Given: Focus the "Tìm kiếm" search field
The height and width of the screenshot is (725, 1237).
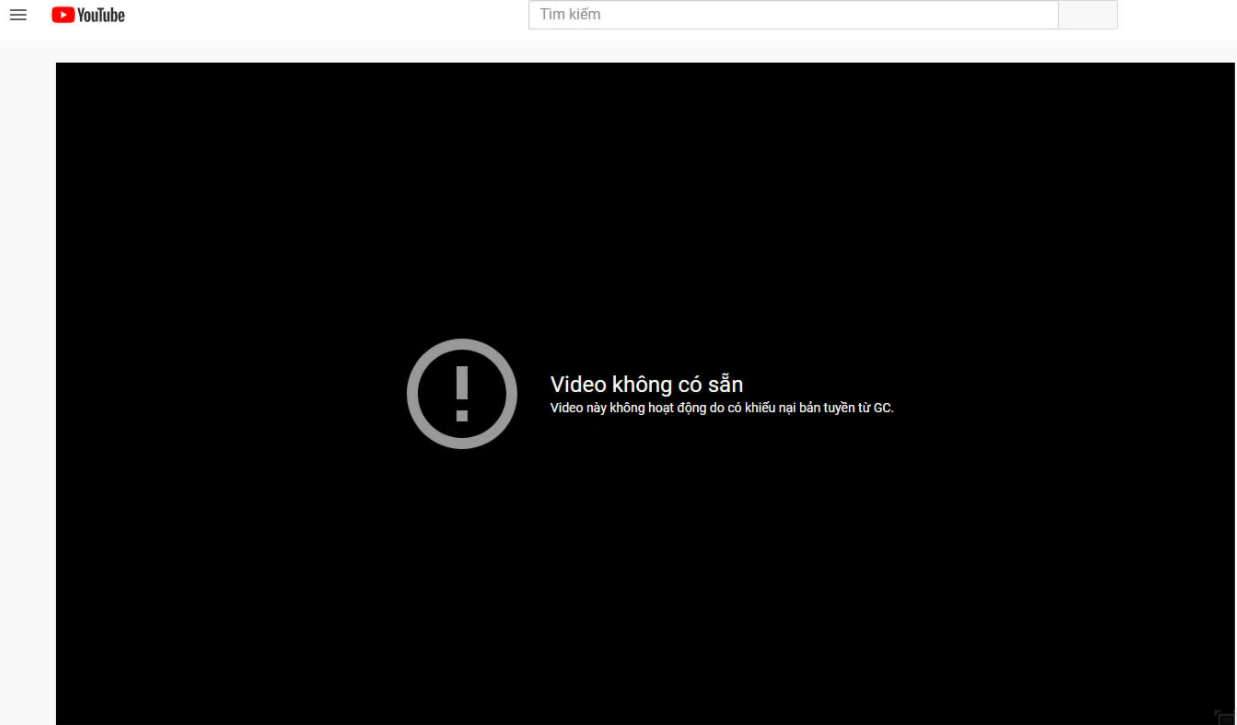Looking at the screenshot, I should tap(792, 15).
